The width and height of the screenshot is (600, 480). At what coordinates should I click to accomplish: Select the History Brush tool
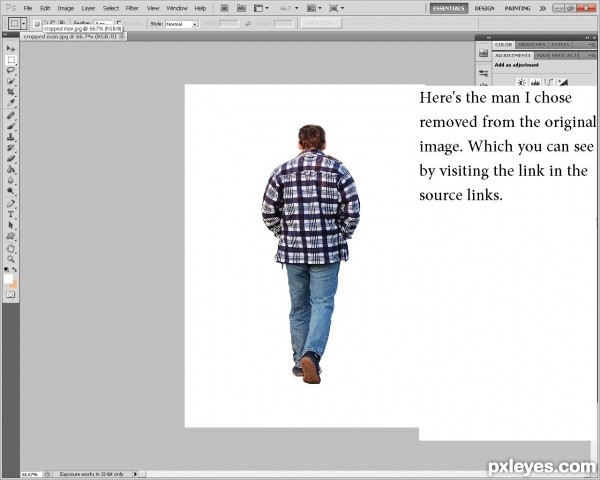11,148
